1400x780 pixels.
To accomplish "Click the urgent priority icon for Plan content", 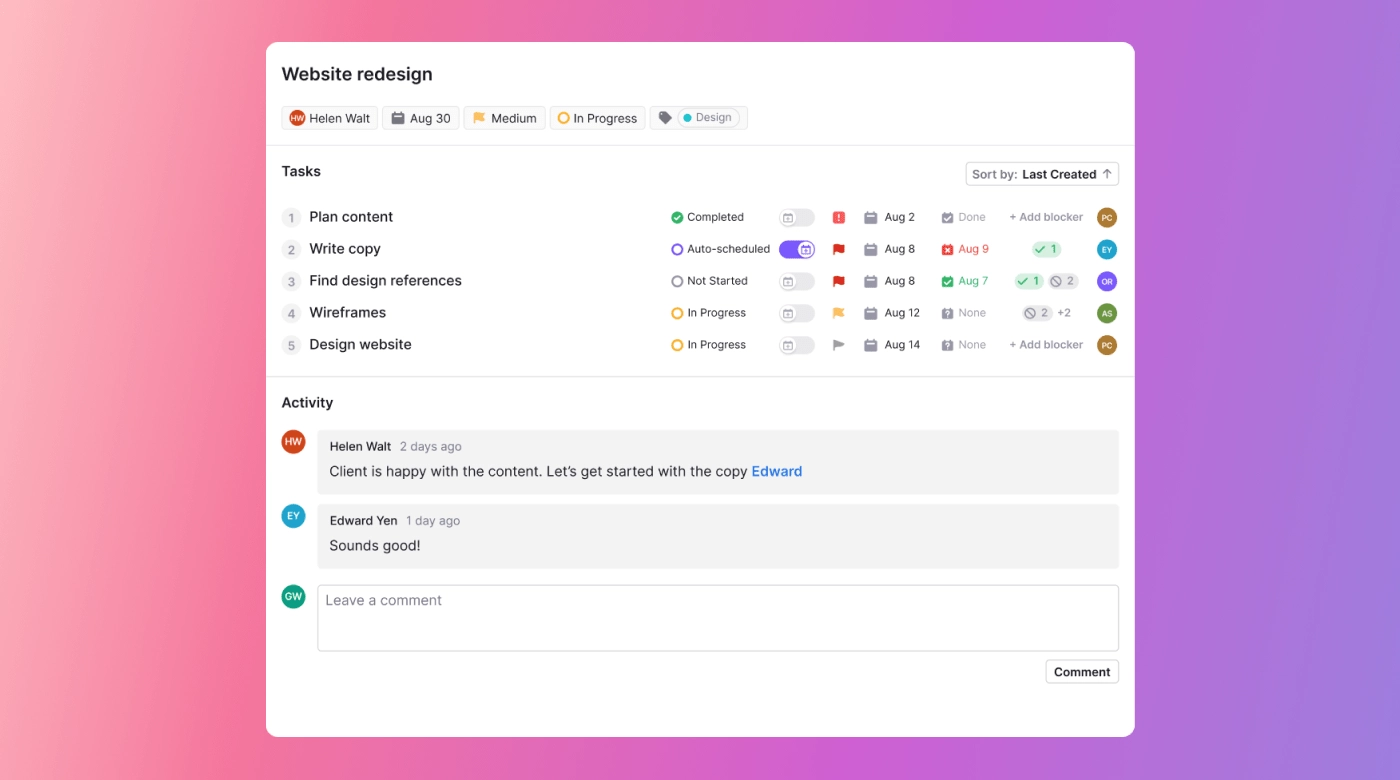I will click(839, 217).
